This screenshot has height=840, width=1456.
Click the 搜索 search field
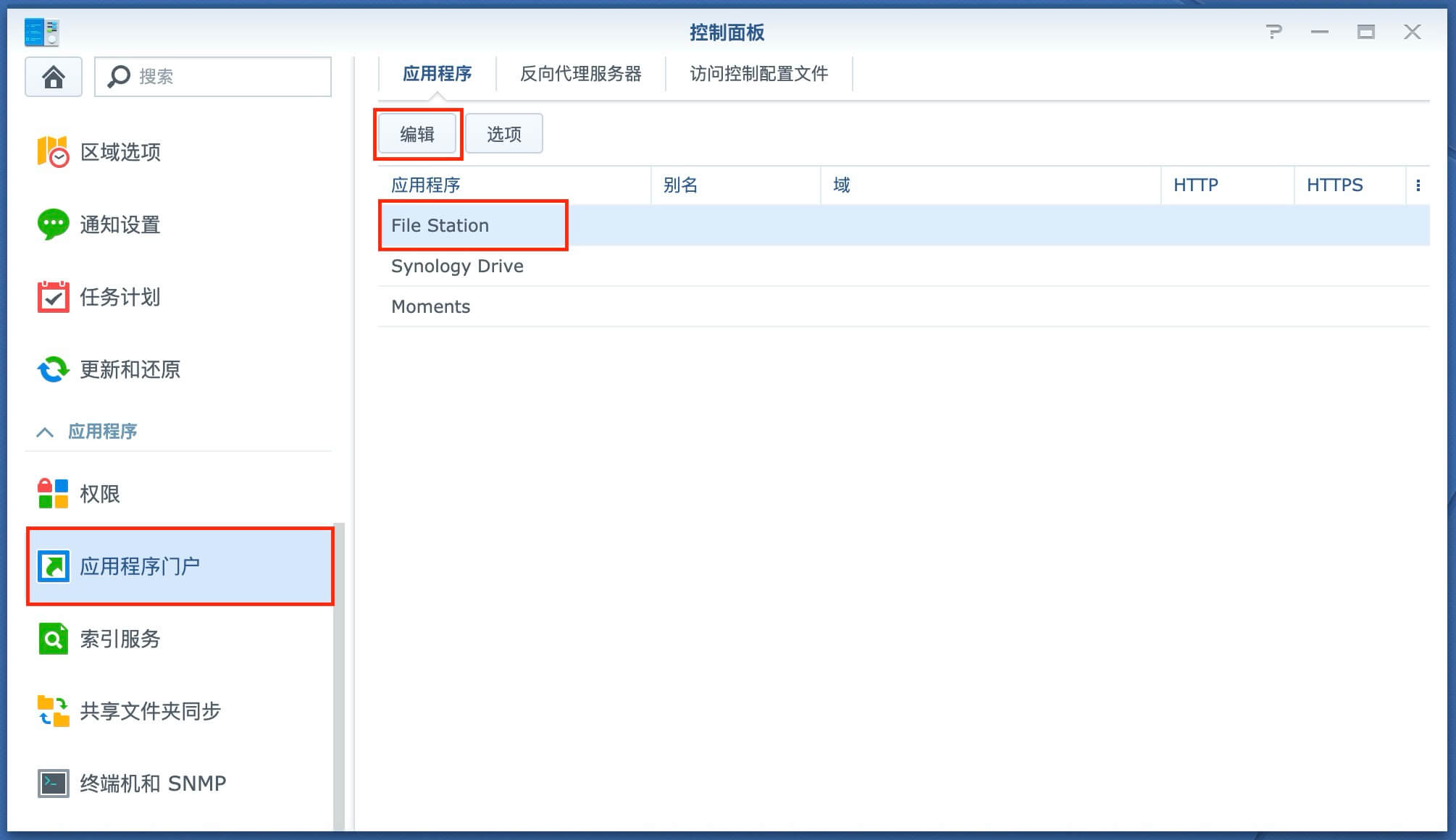click(x=213, y=77)
